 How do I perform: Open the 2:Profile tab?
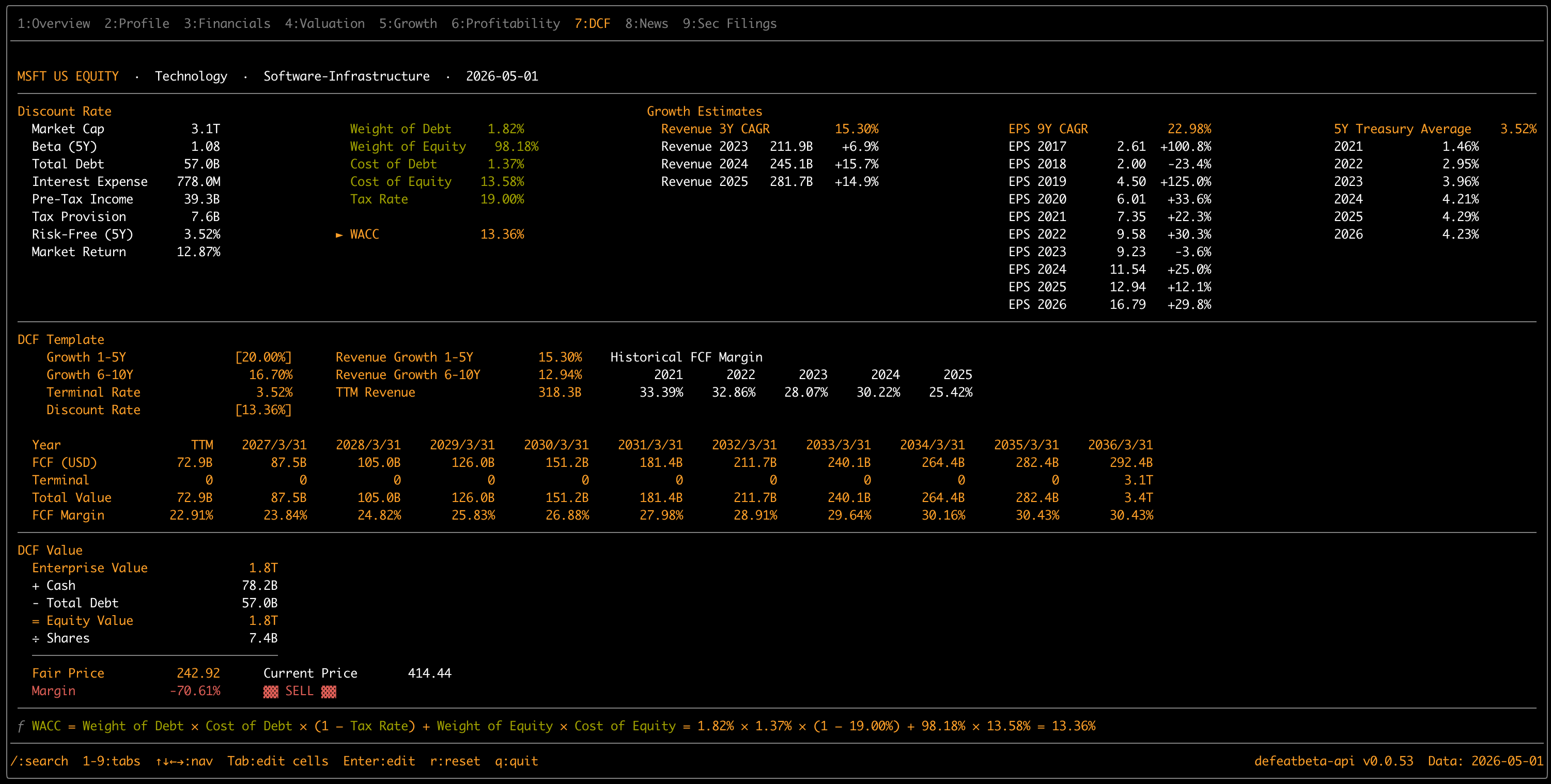click(x=137, y=23)
